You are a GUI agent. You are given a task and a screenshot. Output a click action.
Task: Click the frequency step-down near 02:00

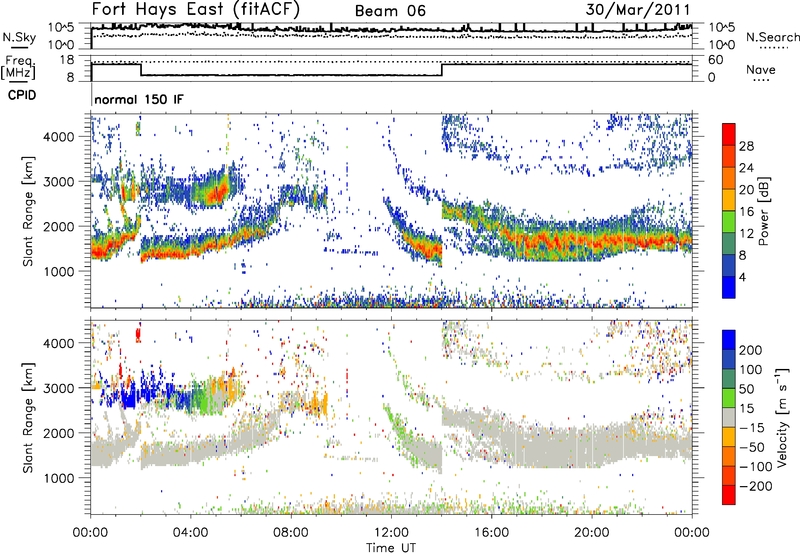click(141, 70)
